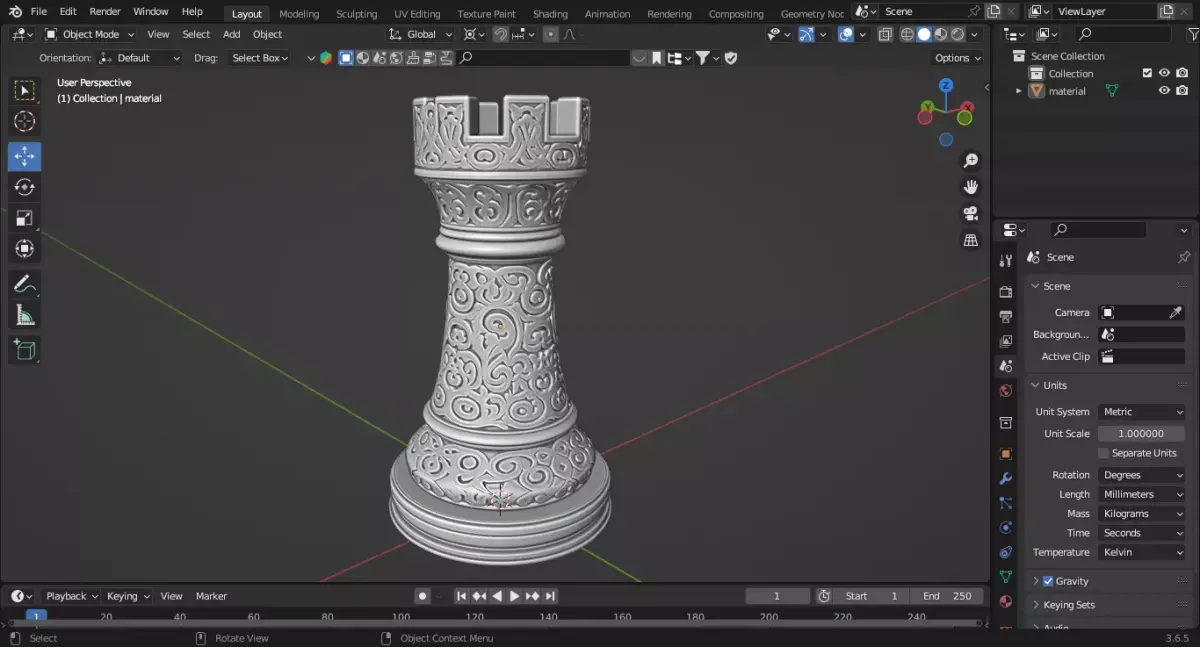Image resolution: width=1200 pixels, height=647 pixels.
Task: Open the Render properties tab
Action: click(1006, 292)
